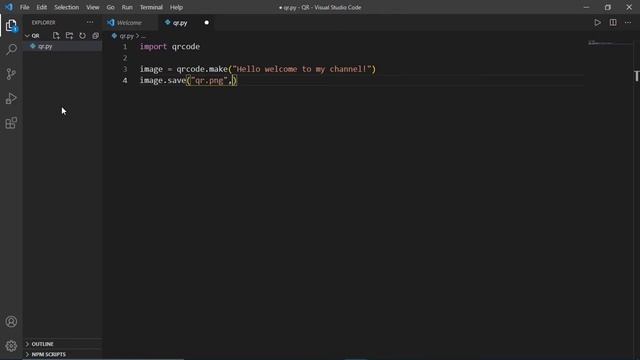The image size is (640, 360).
Task: Click qr.py in the breadcrumb
Action: click(127, 36)
